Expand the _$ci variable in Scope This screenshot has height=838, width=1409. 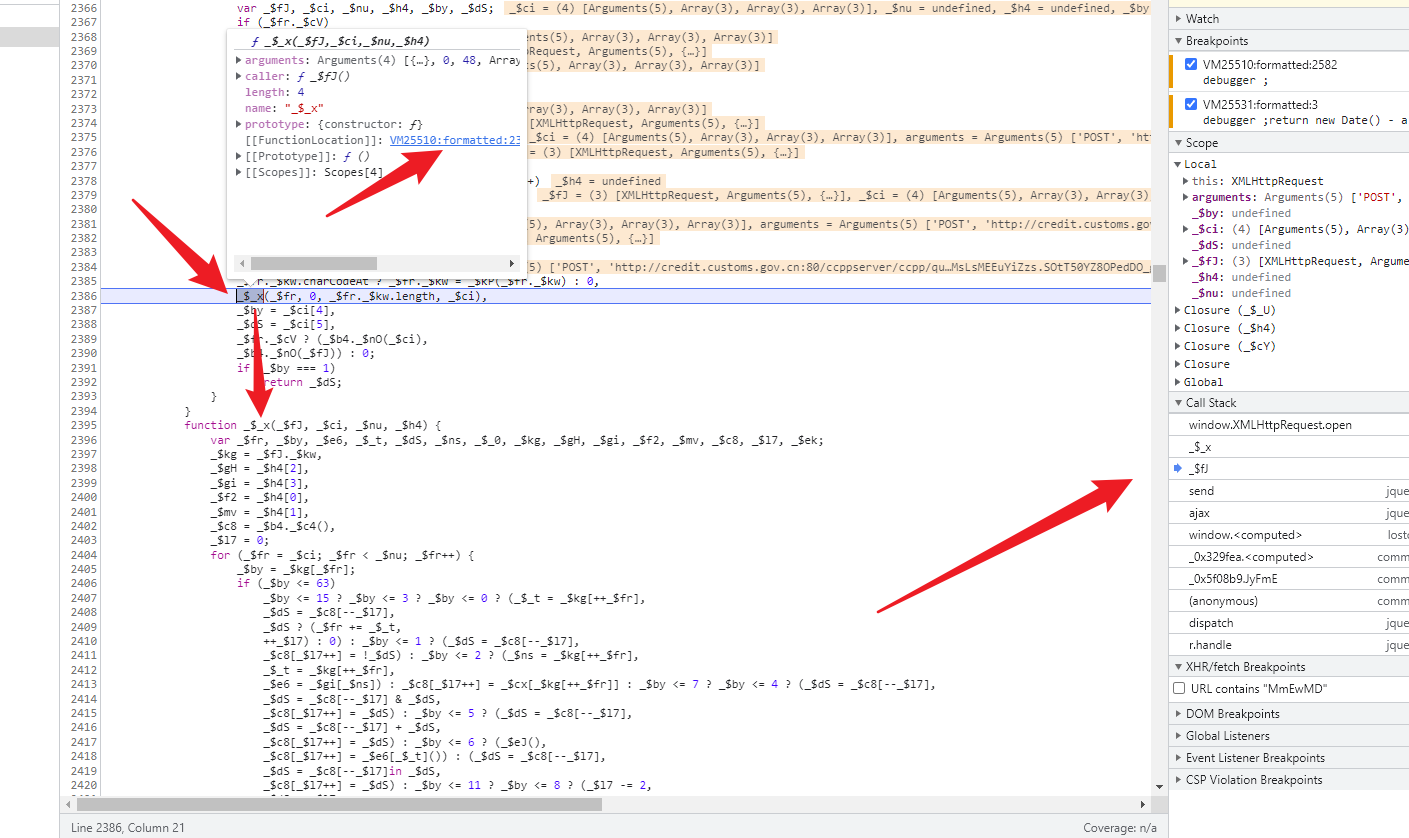[1186, 230]
